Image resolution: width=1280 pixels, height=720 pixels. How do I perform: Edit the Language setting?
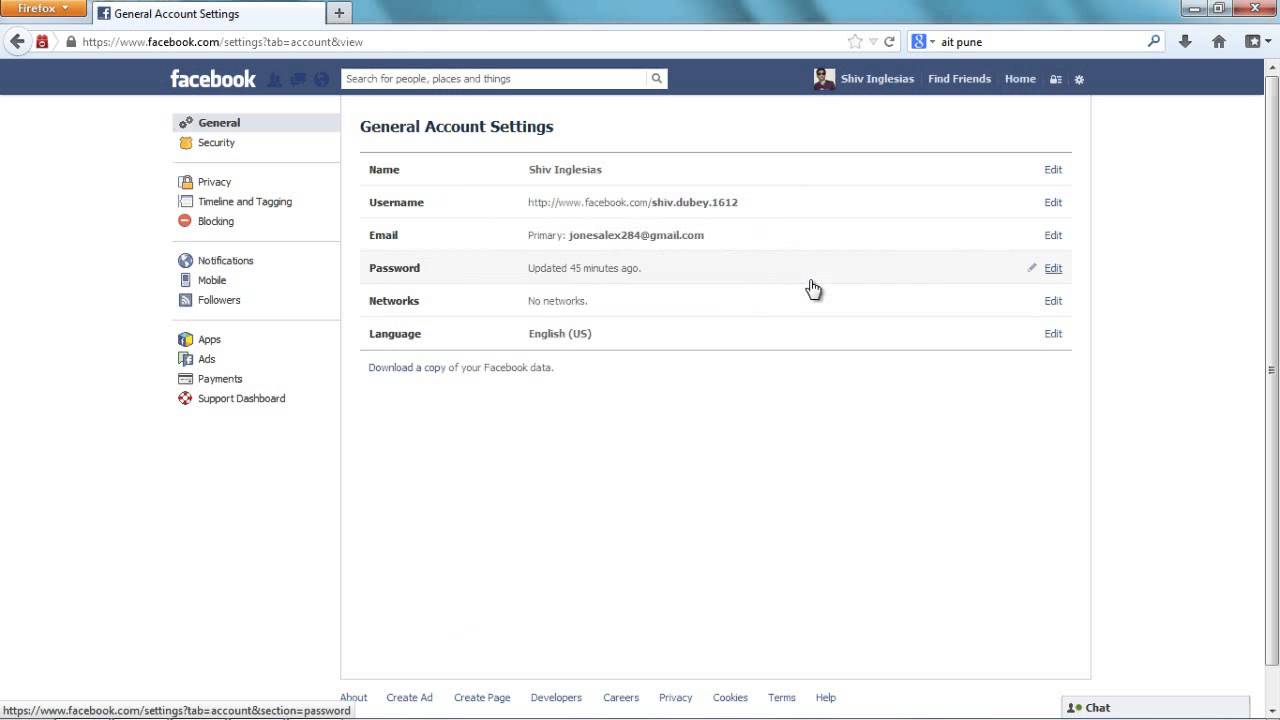coord(1053,334)
